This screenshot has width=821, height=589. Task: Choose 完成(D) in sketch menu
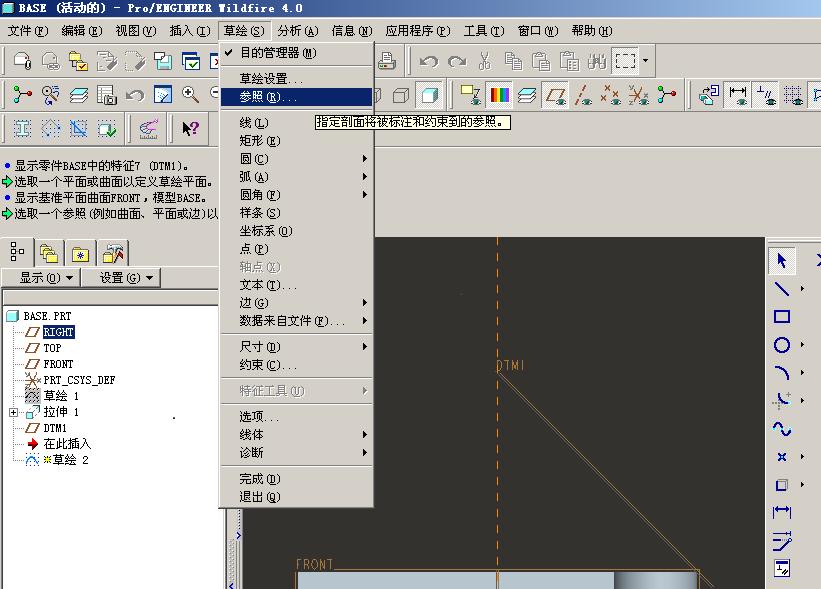pyautogui.click(x=297, y=479)
